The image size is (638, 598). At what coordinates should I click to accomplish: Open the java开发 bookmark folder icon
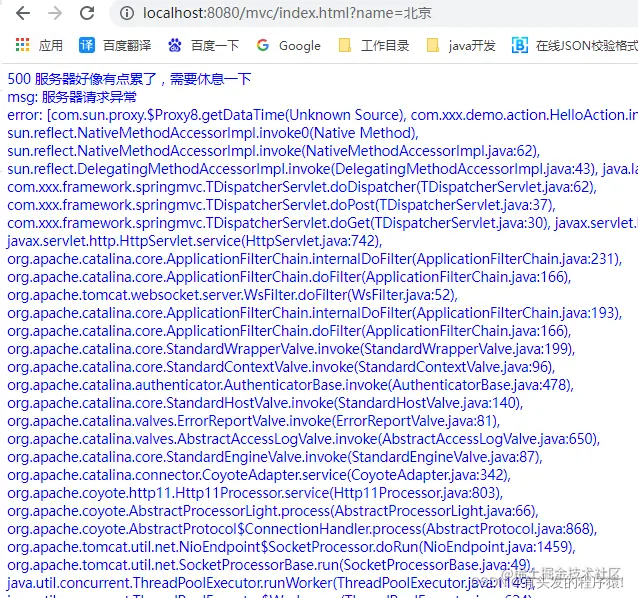point(433,45)
